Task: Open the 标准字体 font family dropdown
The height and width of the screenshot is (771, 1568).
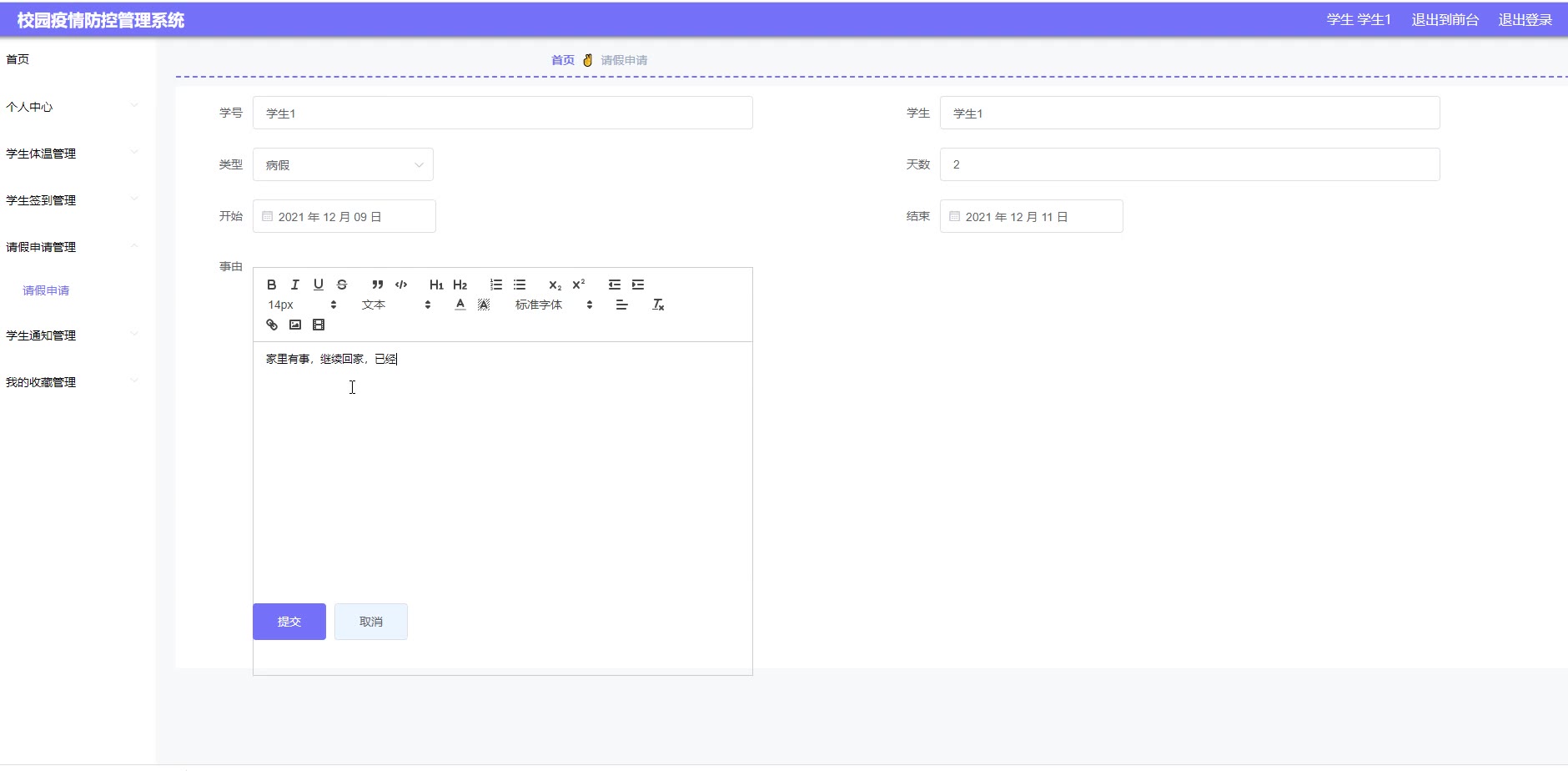Action: (x=554, y=305)
